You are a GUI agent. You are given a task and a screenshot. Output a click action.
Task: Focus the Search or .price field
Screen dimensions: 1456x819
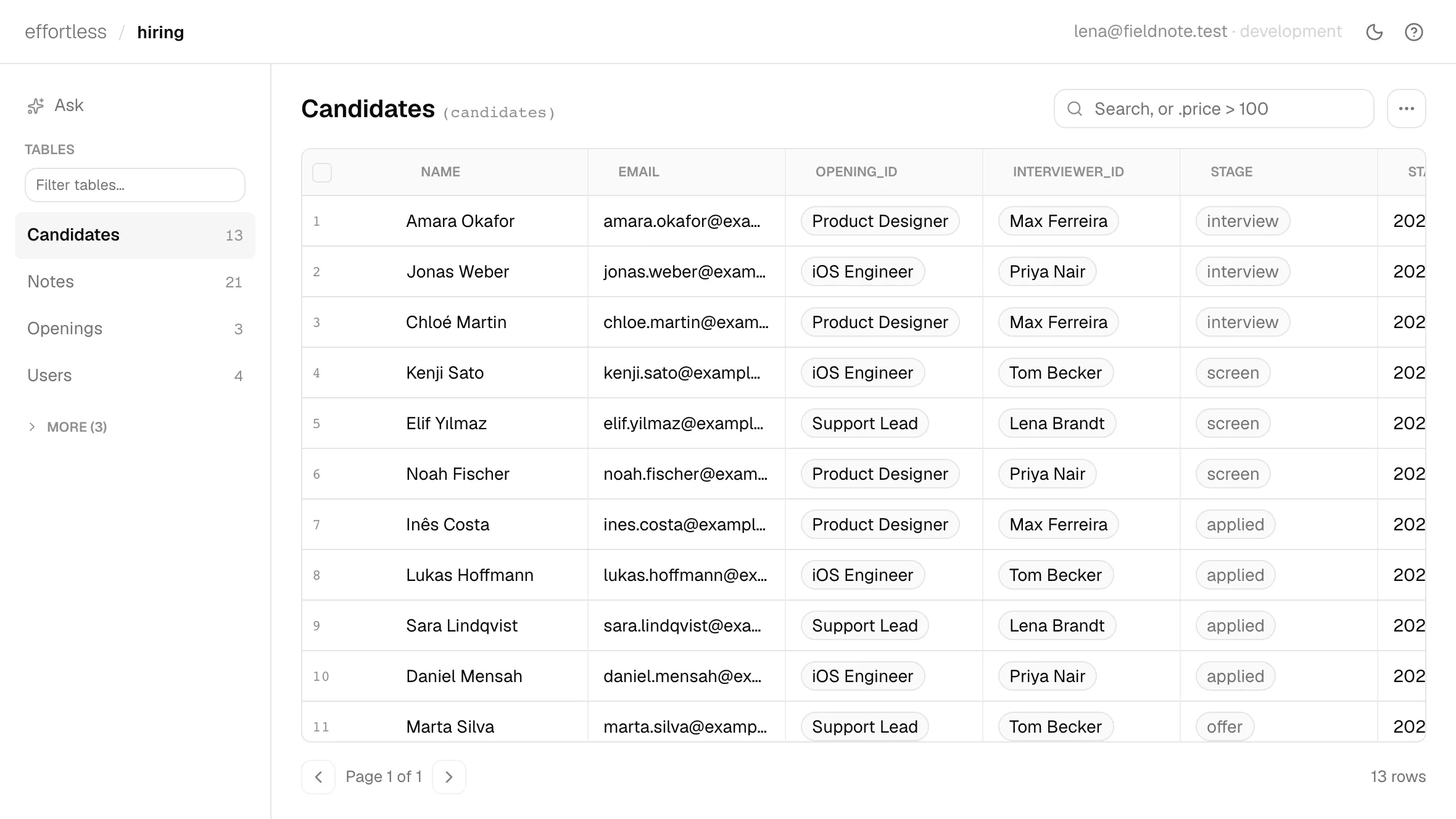[1214, 109]
